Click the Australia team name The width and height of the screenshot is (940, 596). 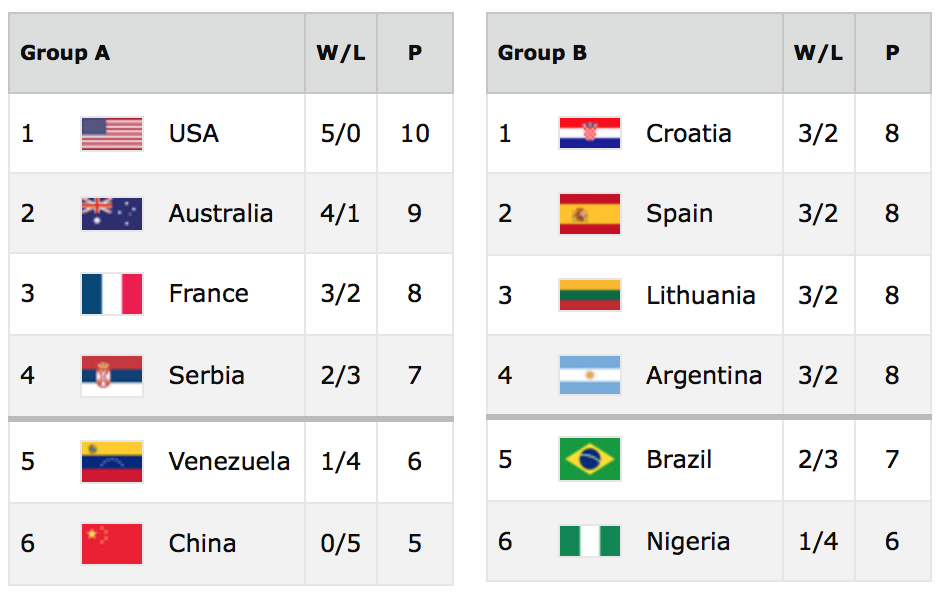point(221,213)
